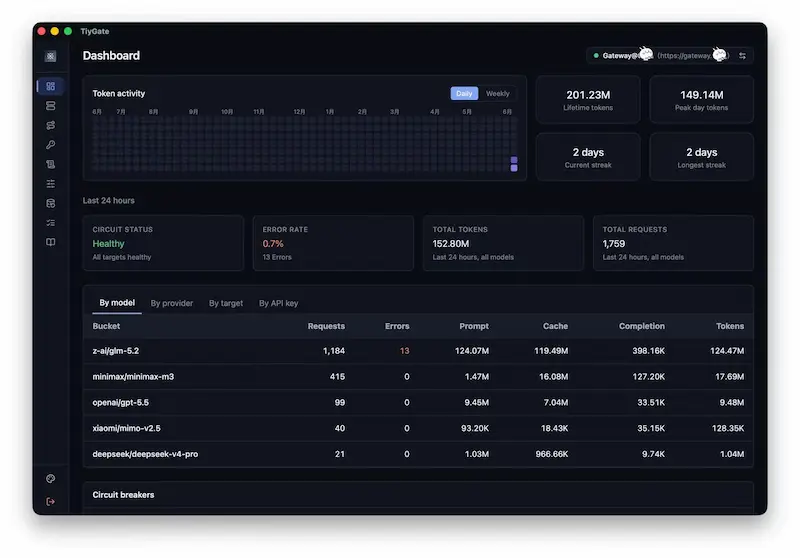The height and width of the screenshot is (558, 800).
Task: Click the red logout icon
Action: pos(51,502)
